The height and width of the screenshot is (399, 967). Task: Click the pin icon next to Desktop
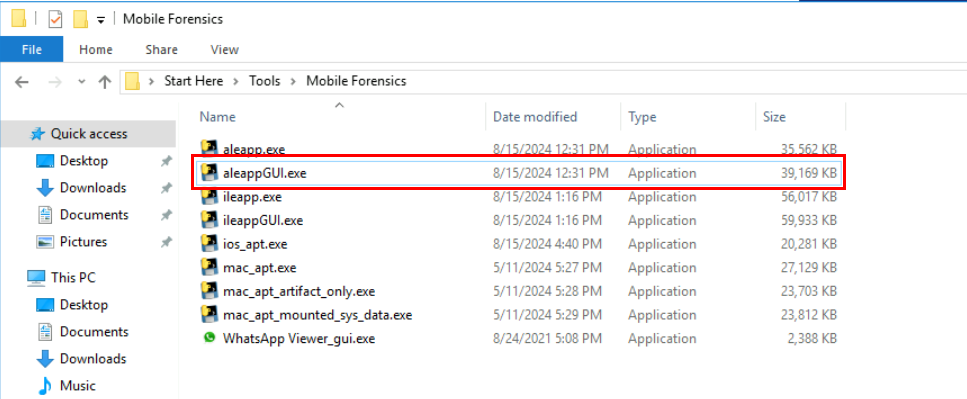point(166,161)
